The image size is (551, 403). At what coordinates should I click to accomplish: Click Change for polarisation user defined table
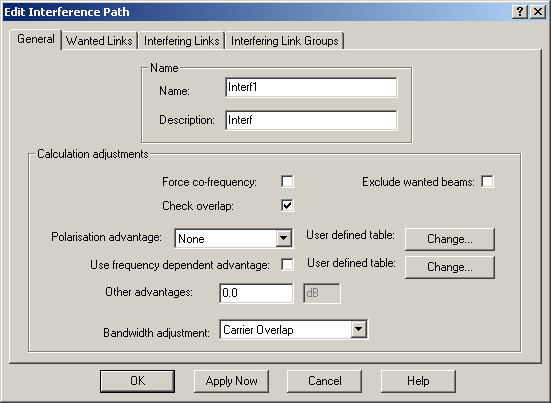pos(450,239)
